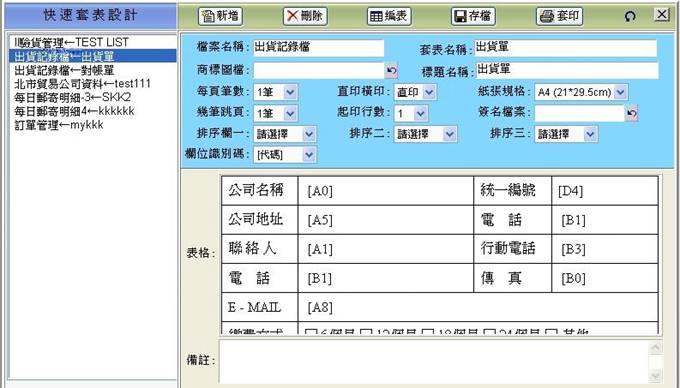Click the 套印 print button
Image resolution: width=680 pixels, height=388 pixels.
(559, 16)
